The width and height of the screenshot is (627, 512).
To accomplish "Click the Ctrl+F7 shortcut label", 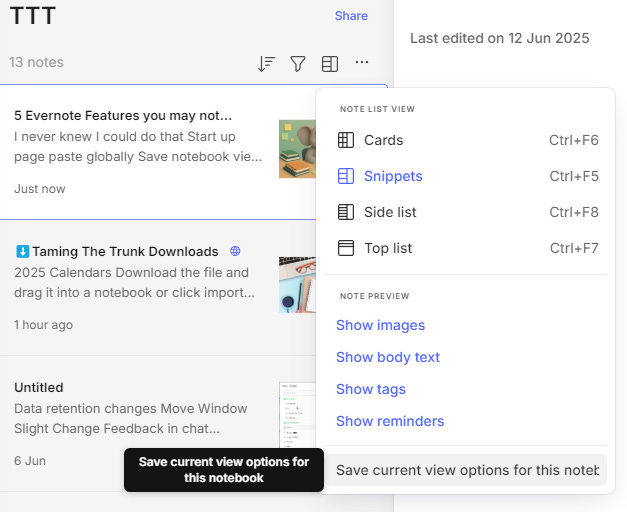I will (574, 248).
